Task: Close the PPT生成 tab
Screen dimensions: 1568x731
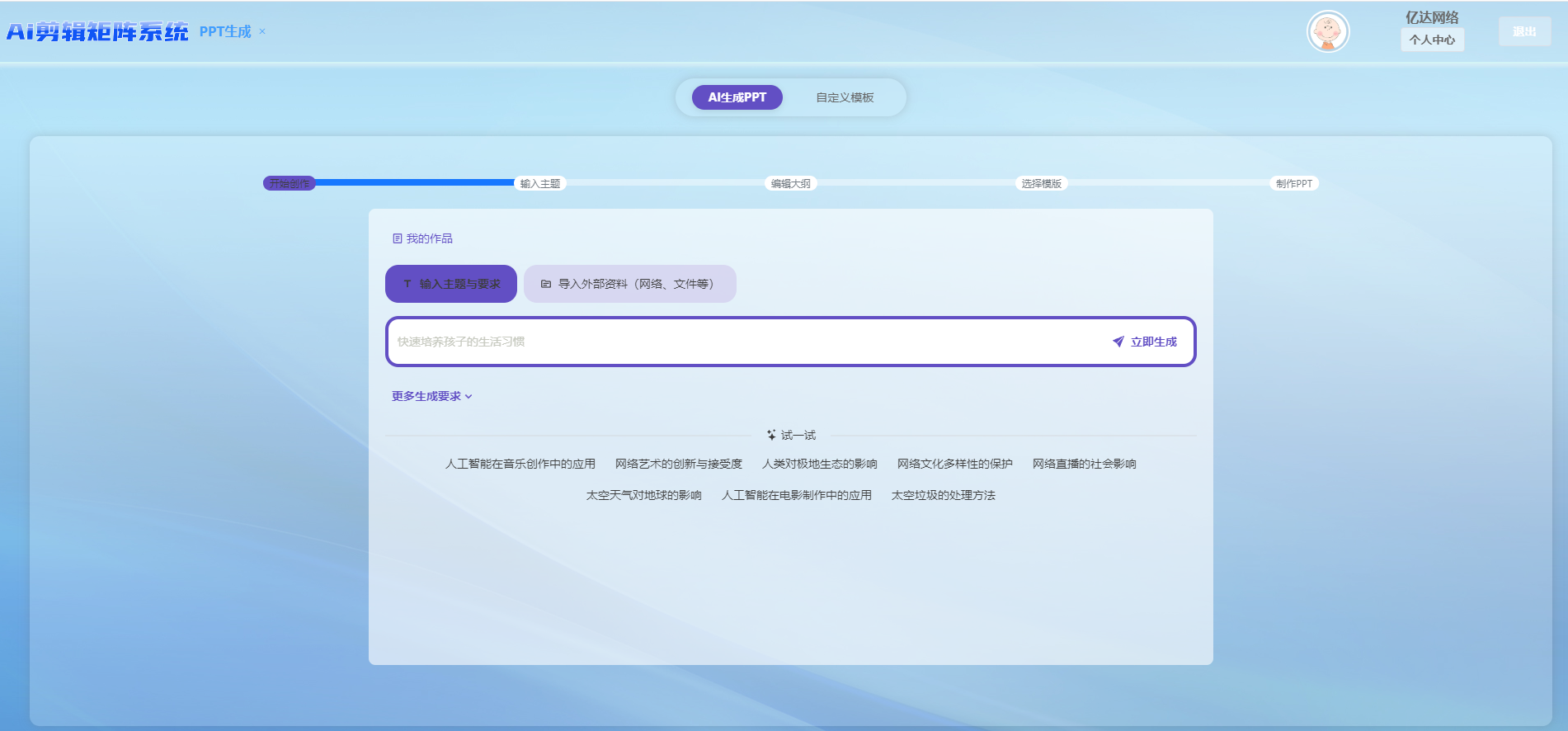Action: click(x=262, y=31)
